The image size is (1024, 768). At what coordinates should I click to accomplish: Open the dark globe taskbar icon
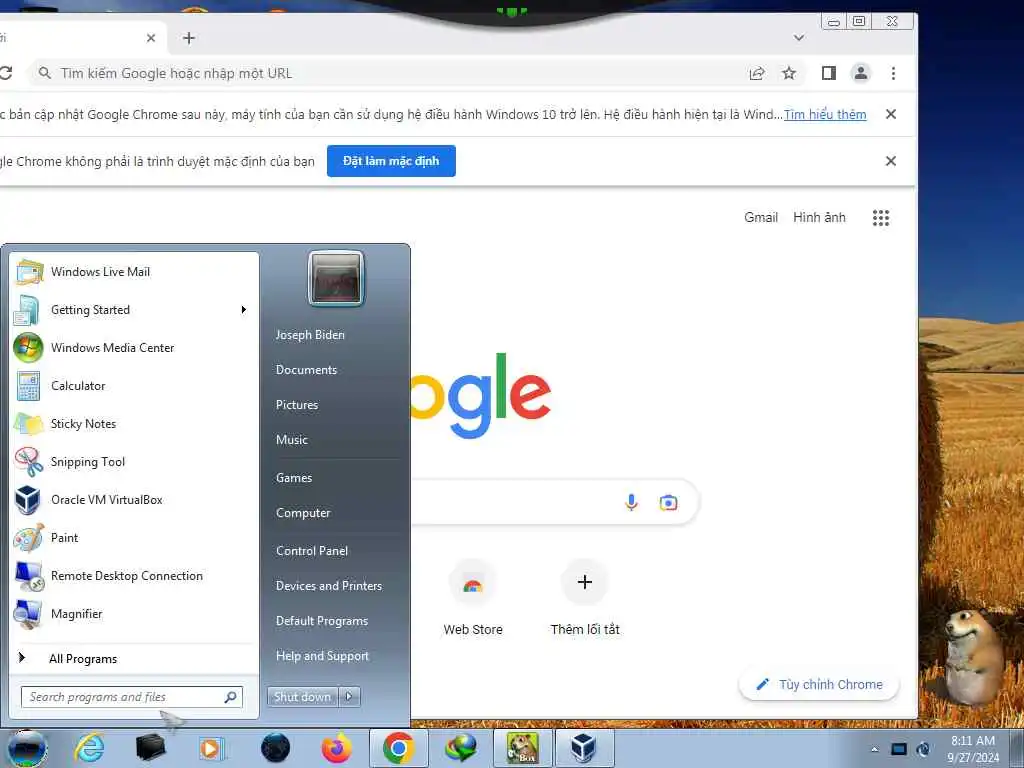pyautogui.click(x=275, y=748)
